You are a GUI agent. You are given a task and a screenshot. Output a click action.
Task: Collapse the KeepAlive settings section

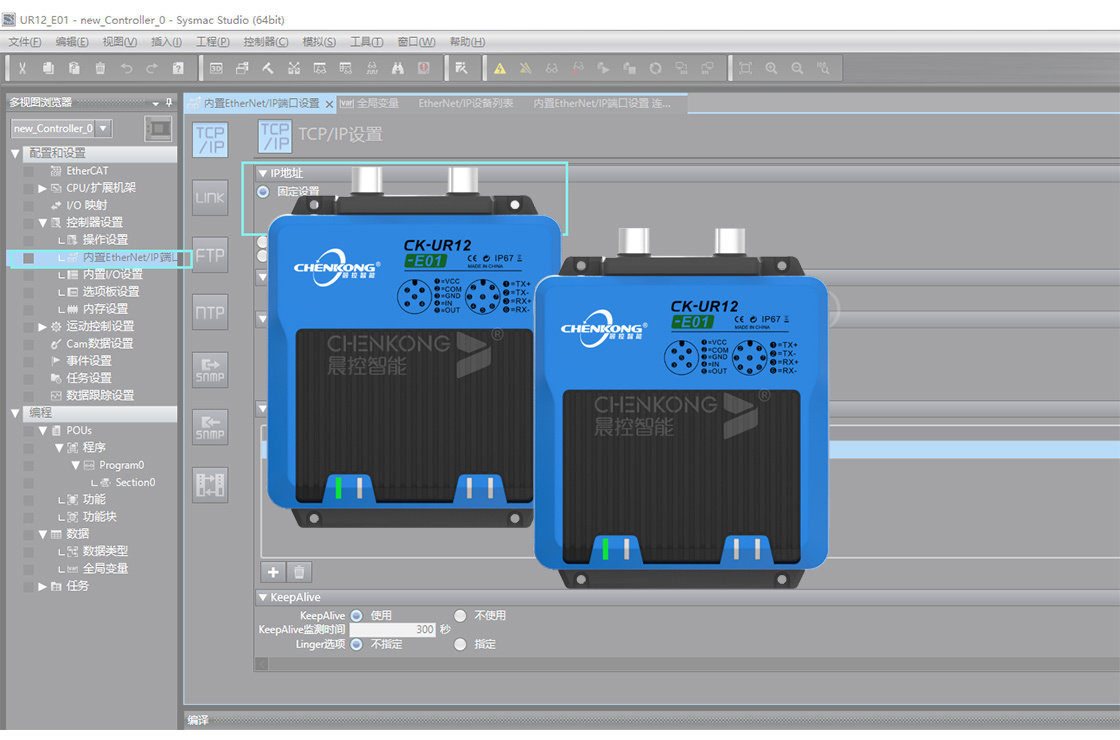click(x=263, y=597)
